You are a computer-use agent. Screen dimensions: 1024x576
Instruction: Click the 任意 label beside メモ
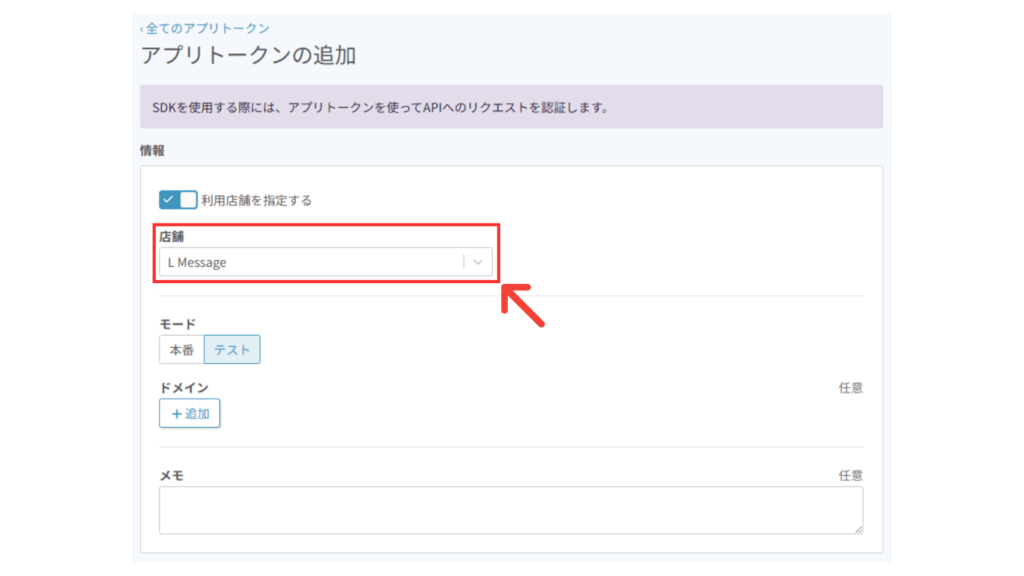pos(850,475)
